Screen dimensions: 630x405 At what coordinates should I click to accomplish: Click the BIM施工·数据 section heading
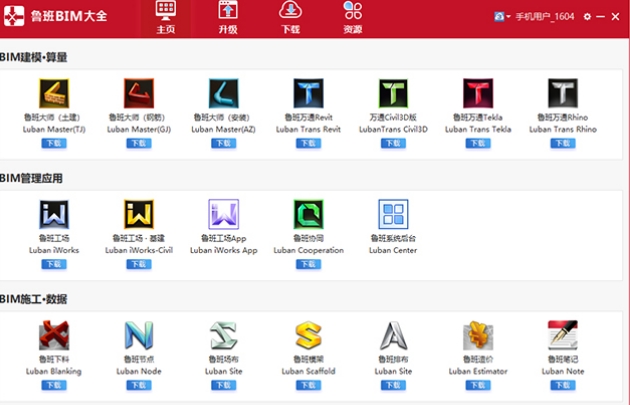pos(33,299)
